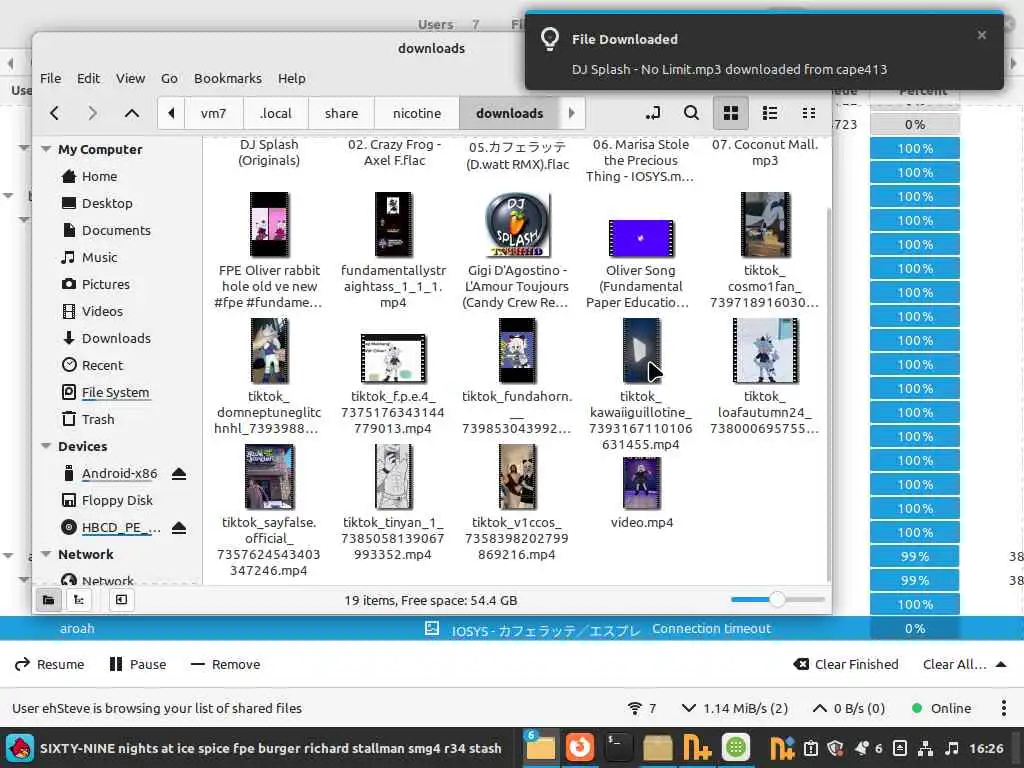Open the terminal from the taskbar
Screen dimensions: 1024x768
coord(618,748)
